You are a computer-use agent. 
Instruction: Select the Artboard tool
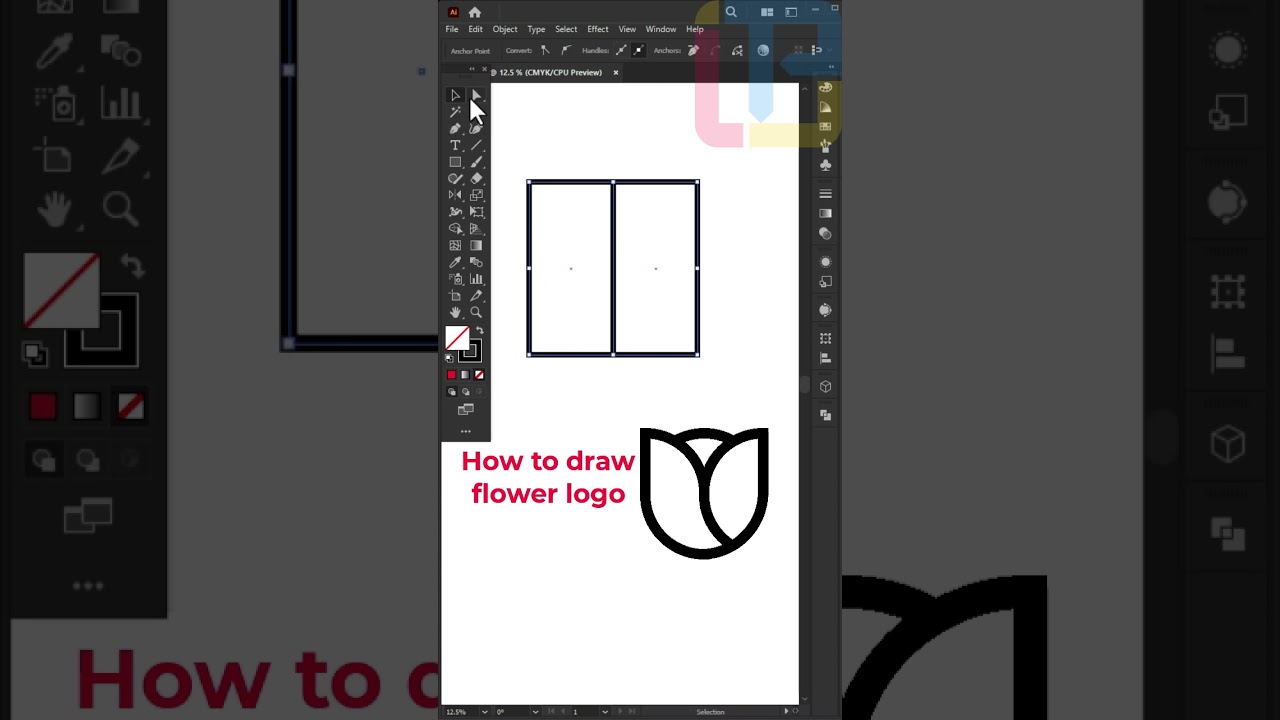(x=455, y=296)
